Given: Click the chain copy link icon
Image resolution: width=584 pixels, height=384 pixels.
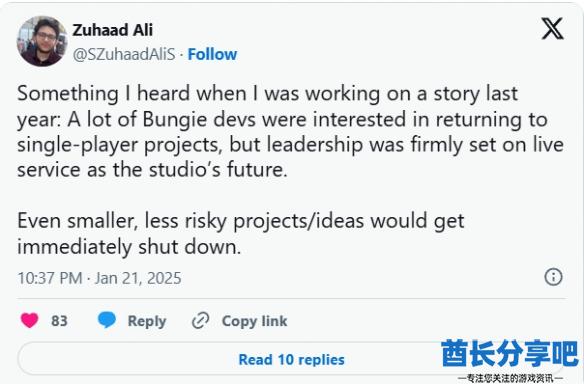Looking at the screenshot, I should pos(200,321).
